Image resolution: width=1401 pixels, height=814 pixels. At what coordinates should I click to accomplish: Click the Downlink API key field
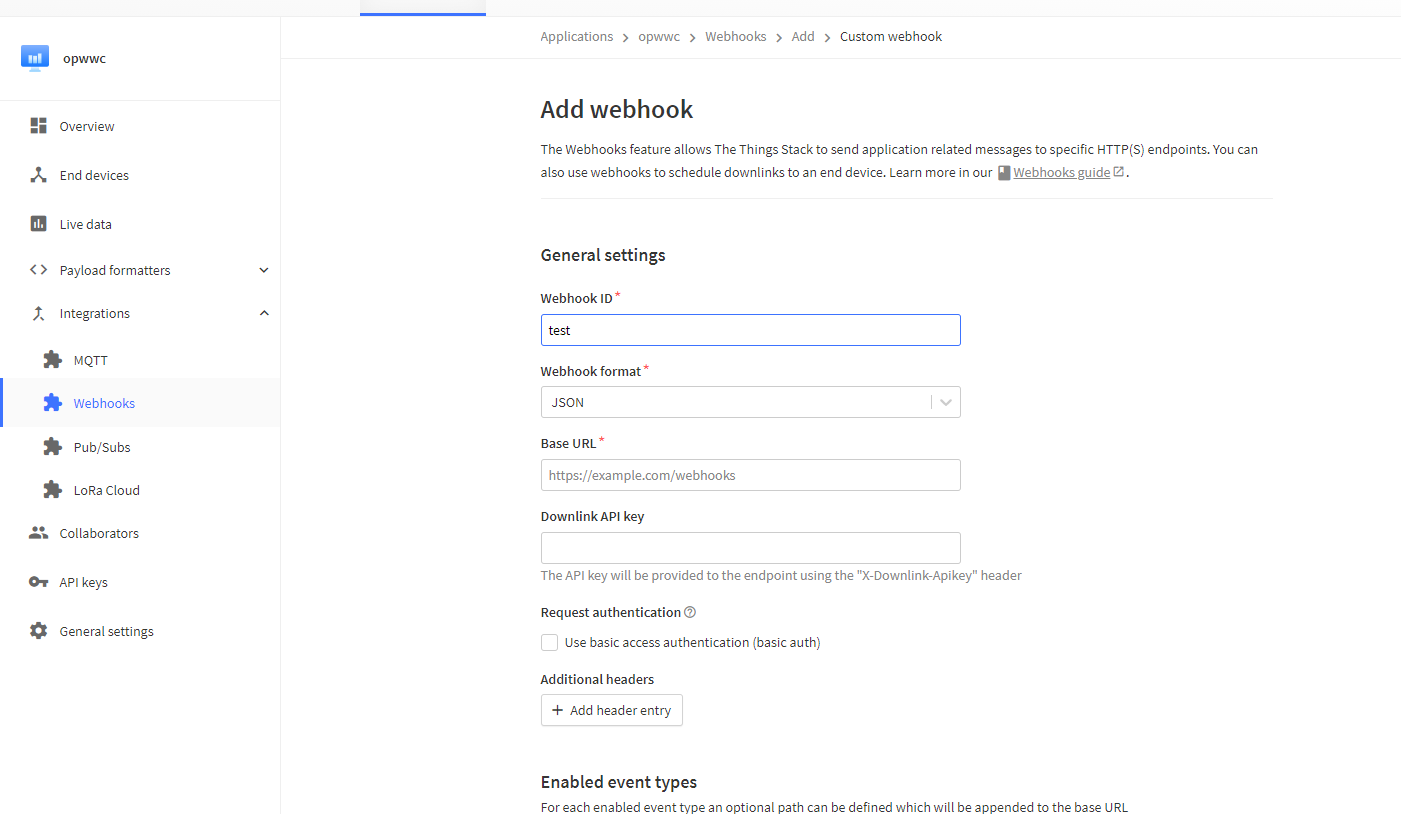750,548
